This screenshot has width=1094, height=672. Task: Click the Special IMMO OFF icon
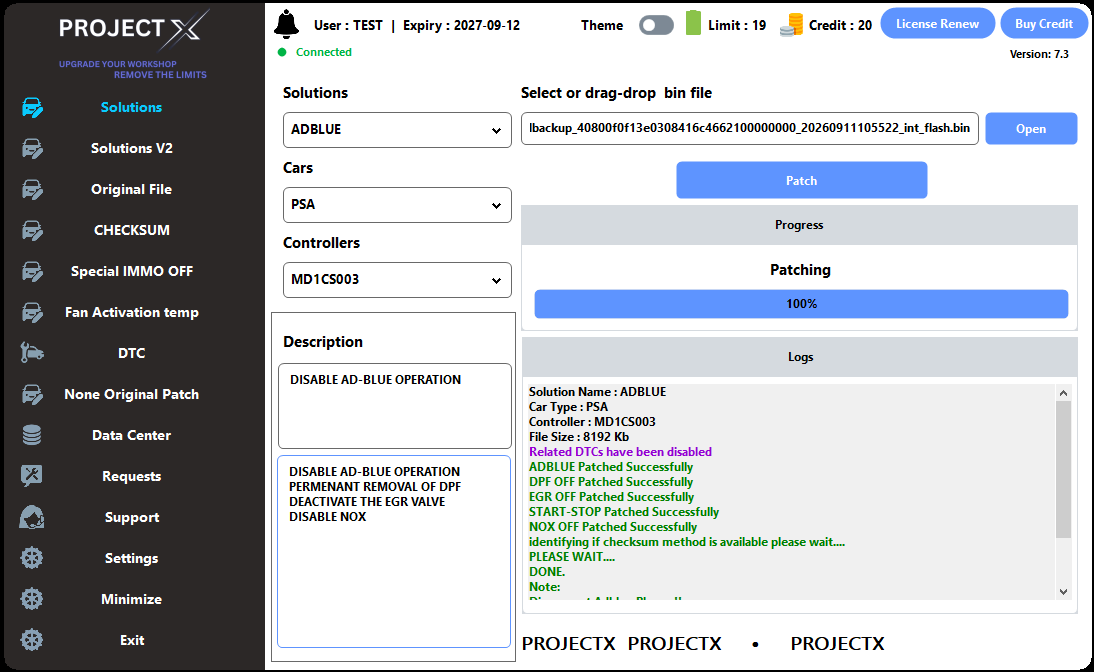pyautogui.click(x=32, y=271)
